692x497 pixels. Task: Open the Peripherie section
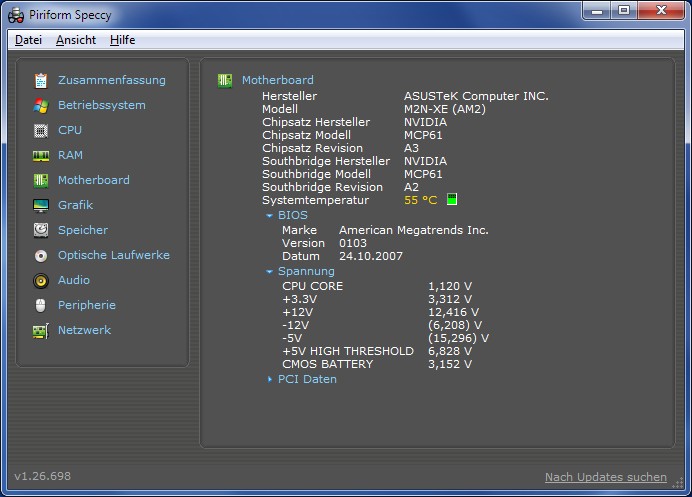point(87,305)
